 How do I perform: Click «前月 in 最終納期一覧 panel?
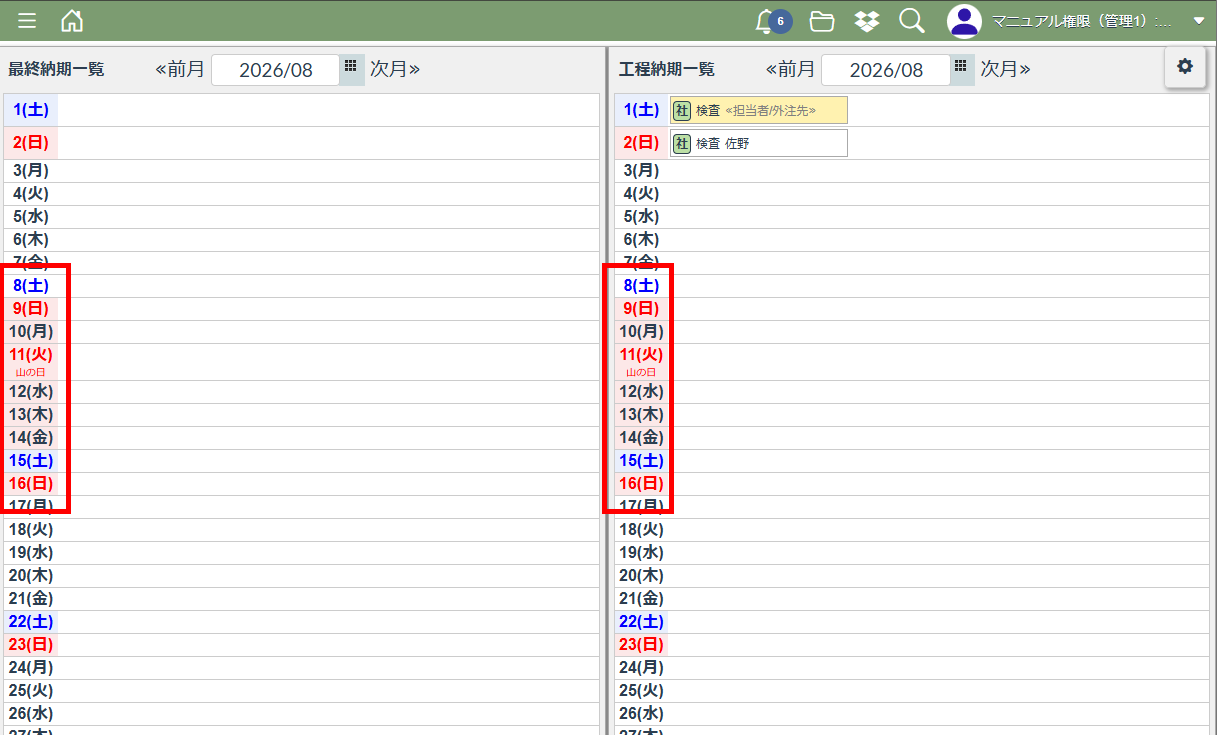pos(180,69)
